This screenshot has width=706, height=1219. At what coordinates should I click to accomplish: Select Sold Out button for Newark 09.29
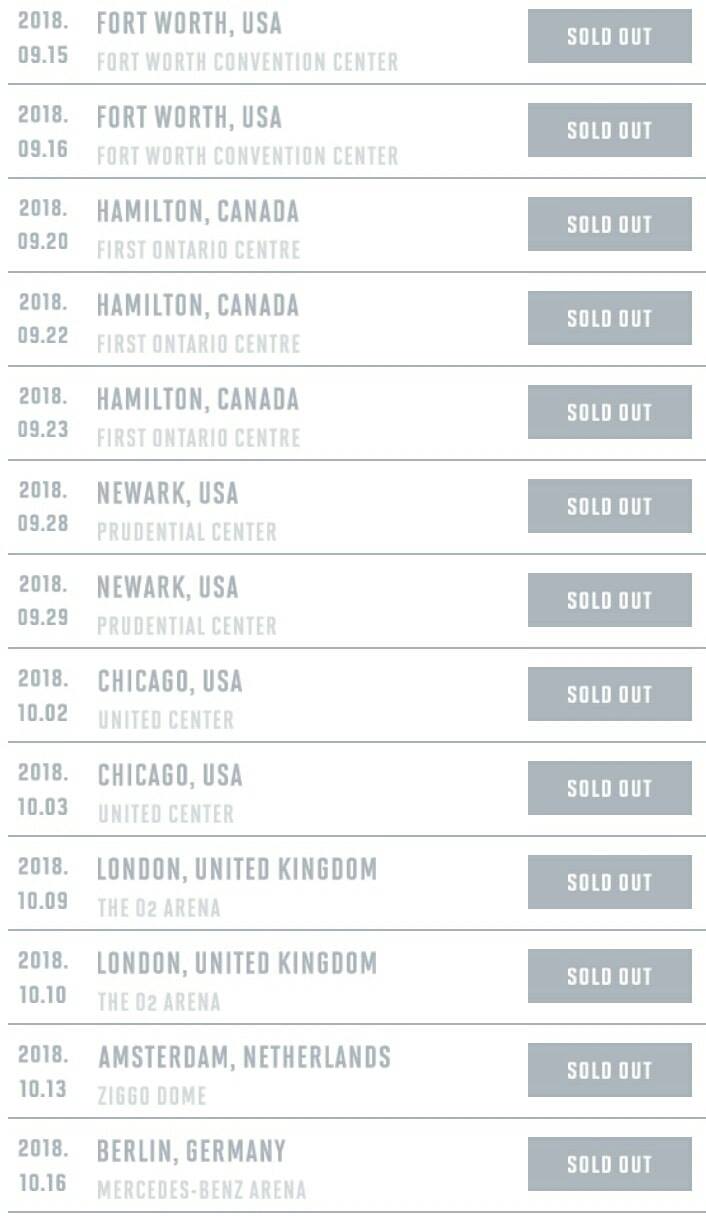[x=609, y=600]
